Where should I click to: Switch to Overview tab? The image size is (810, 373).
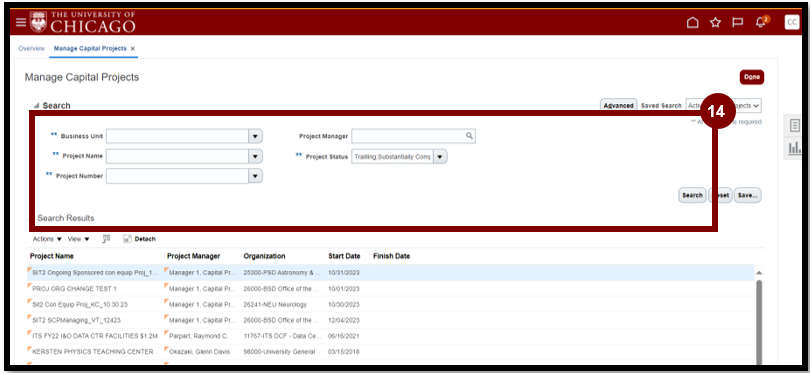click(32, 49)
